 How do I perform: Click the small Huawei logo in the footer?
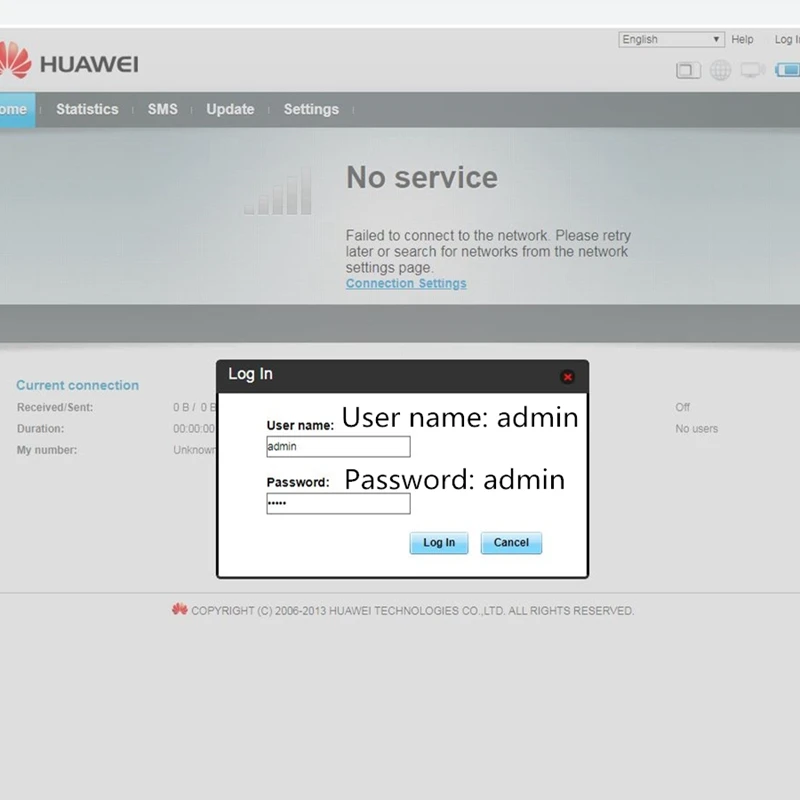180,609
